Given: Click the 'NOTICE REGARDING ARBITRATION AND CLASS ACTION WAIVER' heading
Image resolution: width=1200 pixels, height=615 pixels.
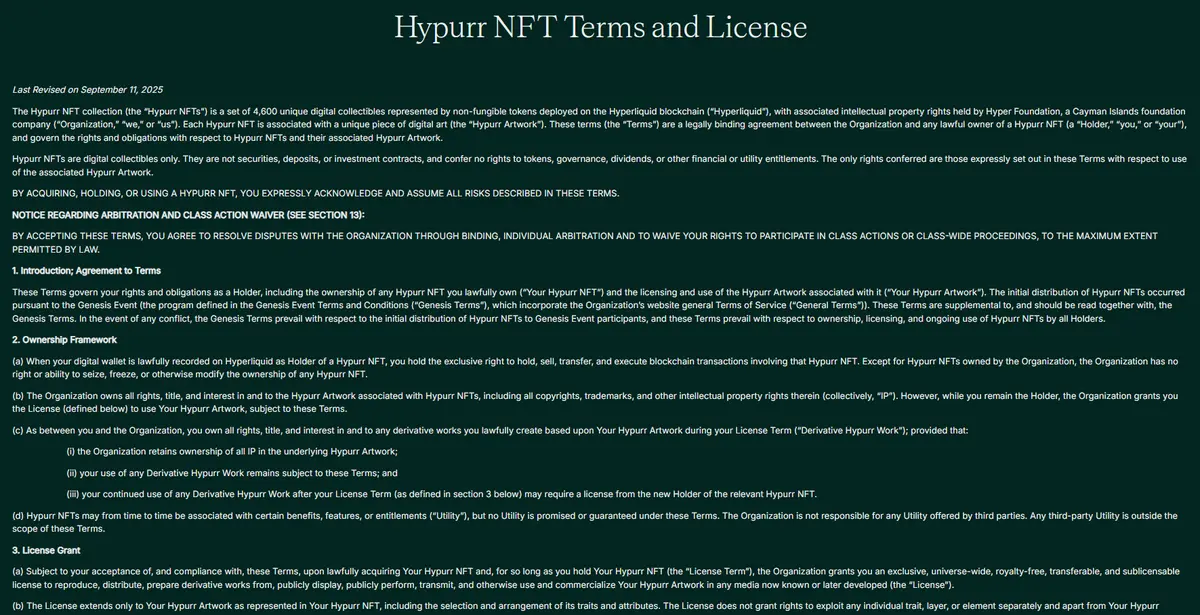Looking at the screenshot, I should 188,215.
